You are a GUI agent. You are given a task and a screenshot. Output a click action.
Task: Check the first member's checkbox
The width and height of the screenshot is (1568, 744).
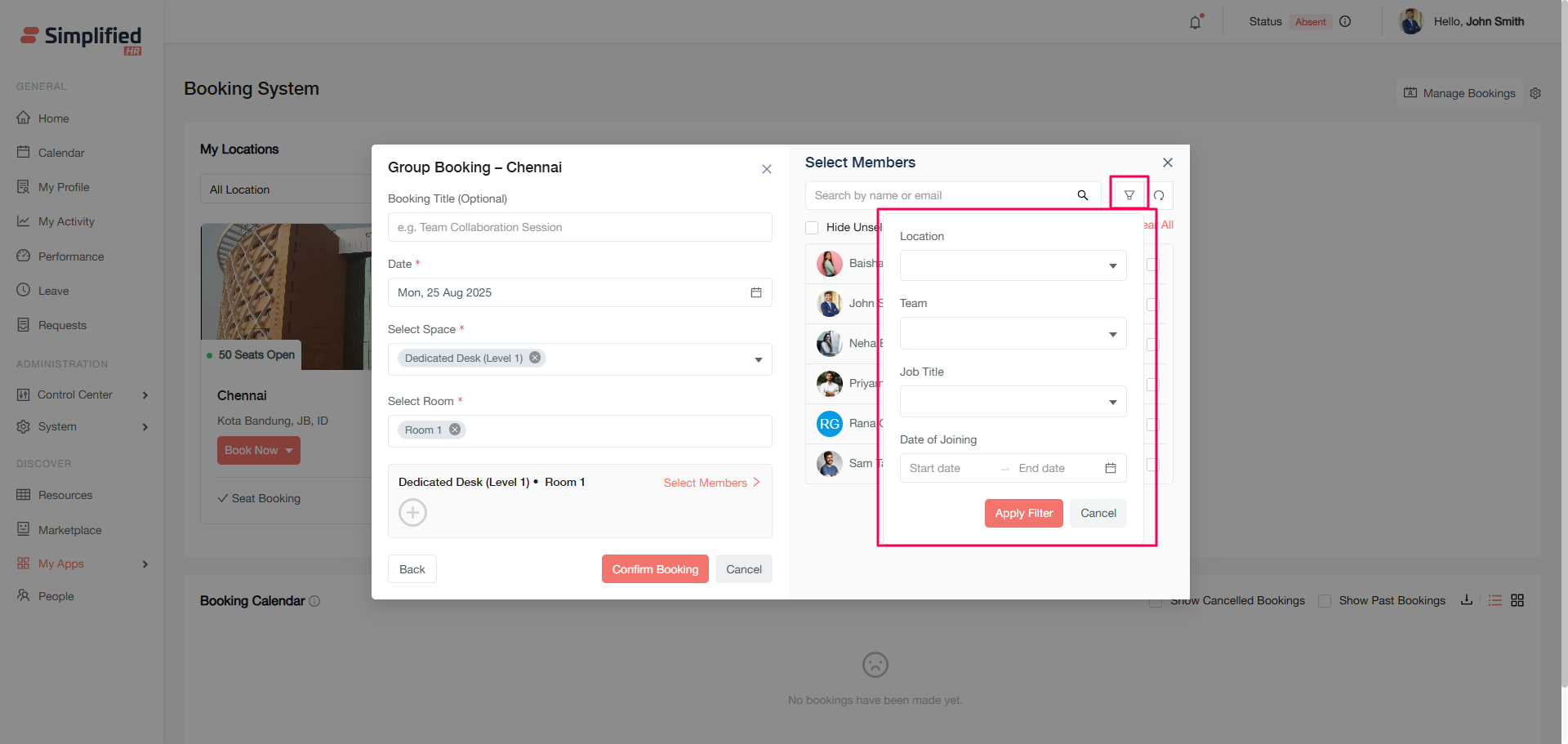pos(1152,265)
